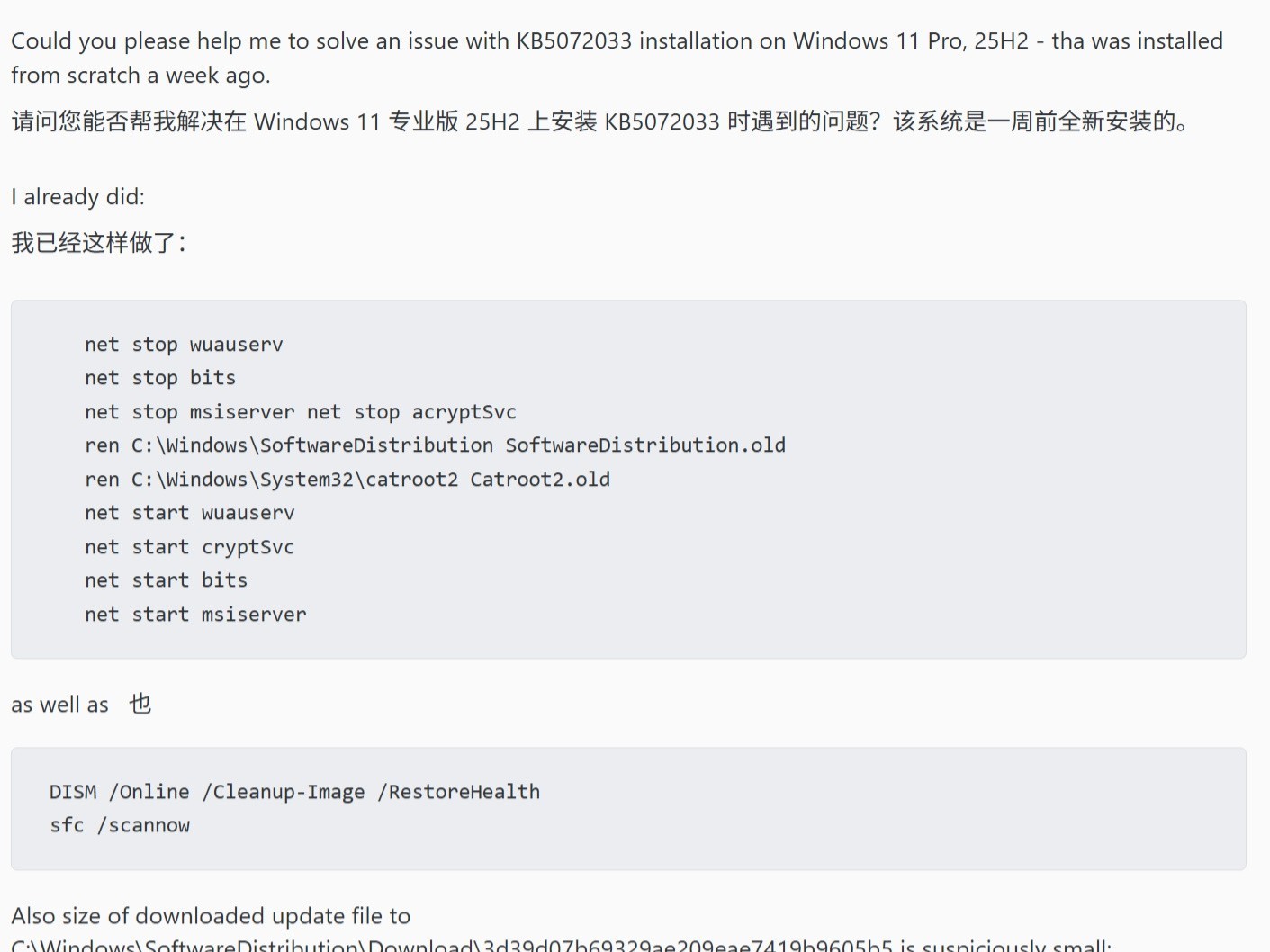The width and height of the screenshot is (1270, 952).
Task: Click the 'net stop msiserver' code line
Action: (x=189, y=412)
